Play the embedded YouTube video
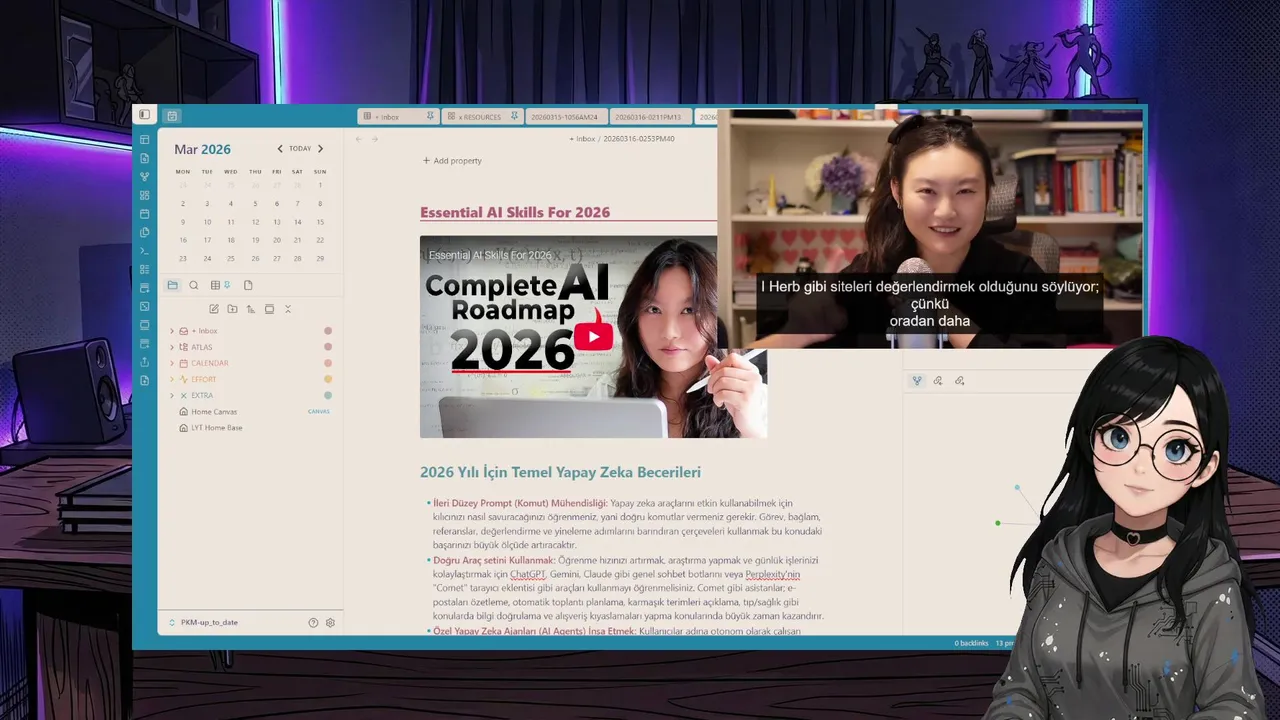 [593, 336]
